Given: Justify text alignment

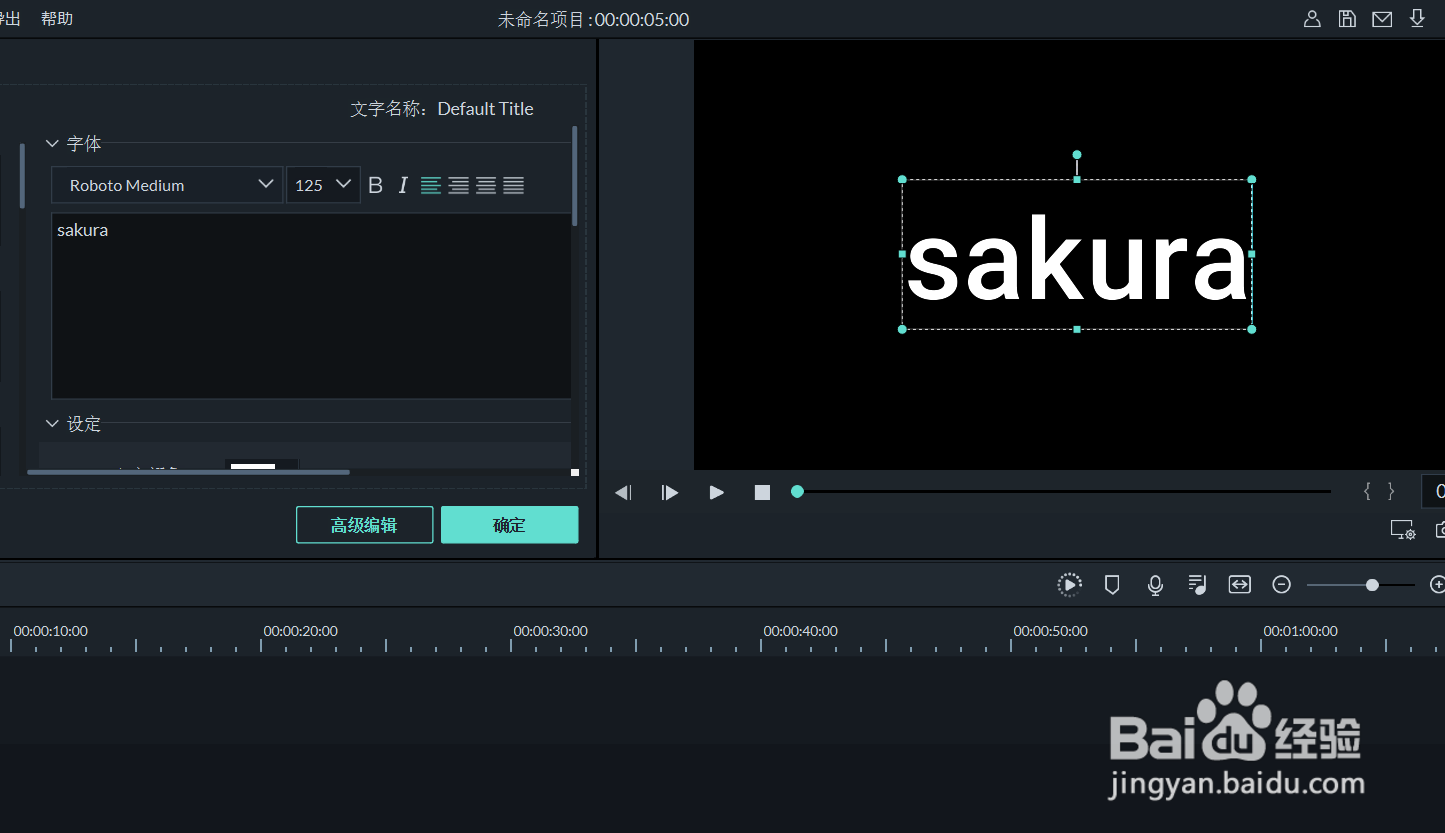Looking at the screenshot, I should 514,185.
